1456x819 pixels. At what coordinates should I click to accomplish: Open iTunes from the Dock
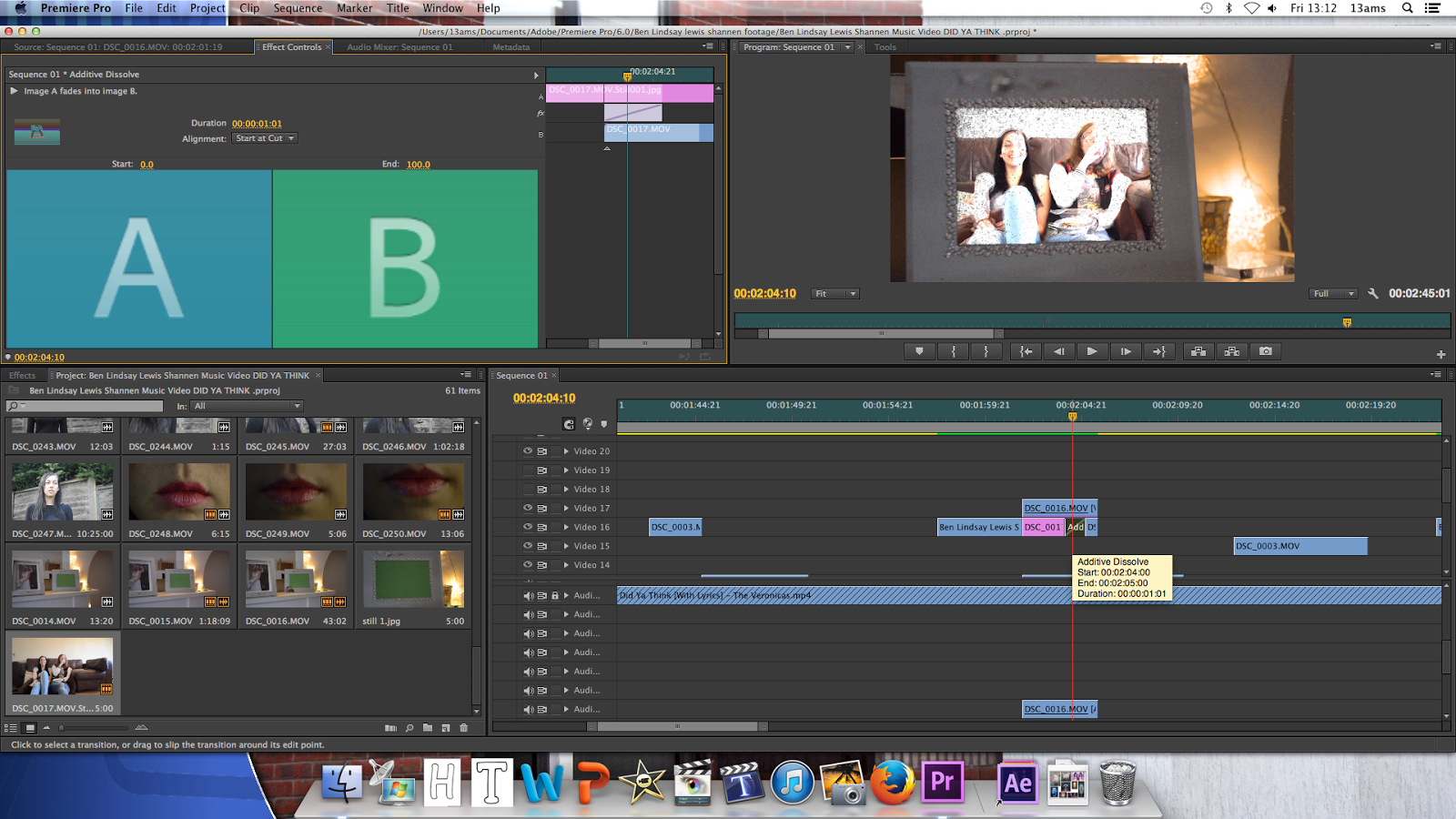click(x=793, y=783)
